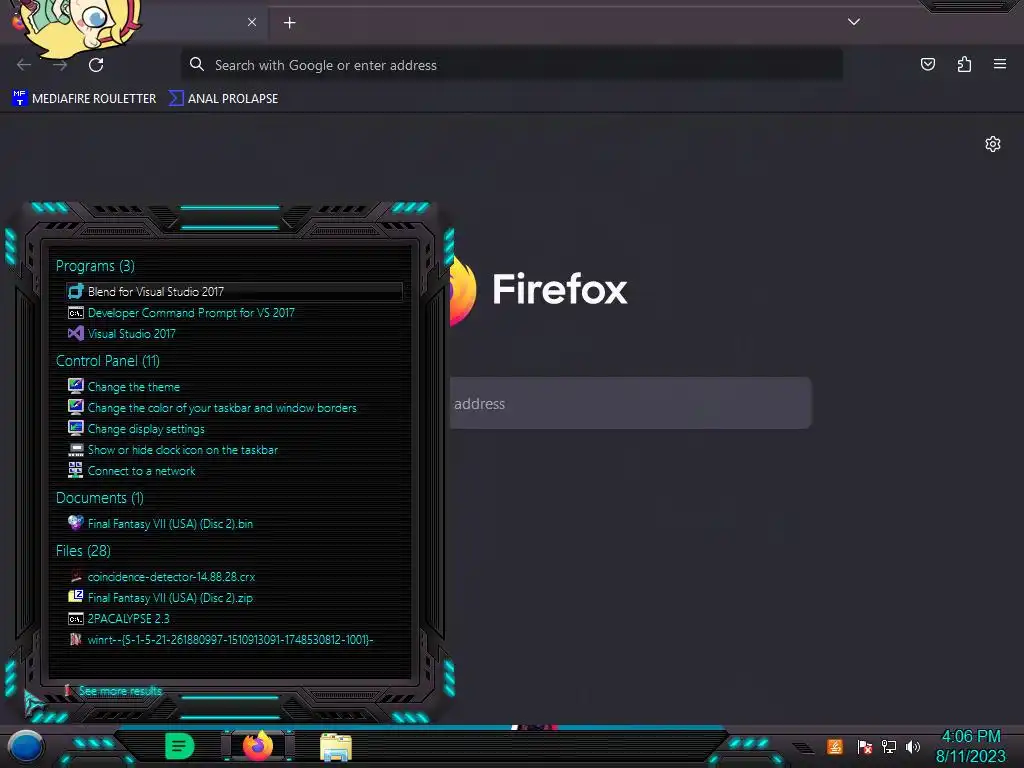1024x768 pixels.
Task: Click the Visual Studio 2017 purple icon
Action: tap(76, 333)
